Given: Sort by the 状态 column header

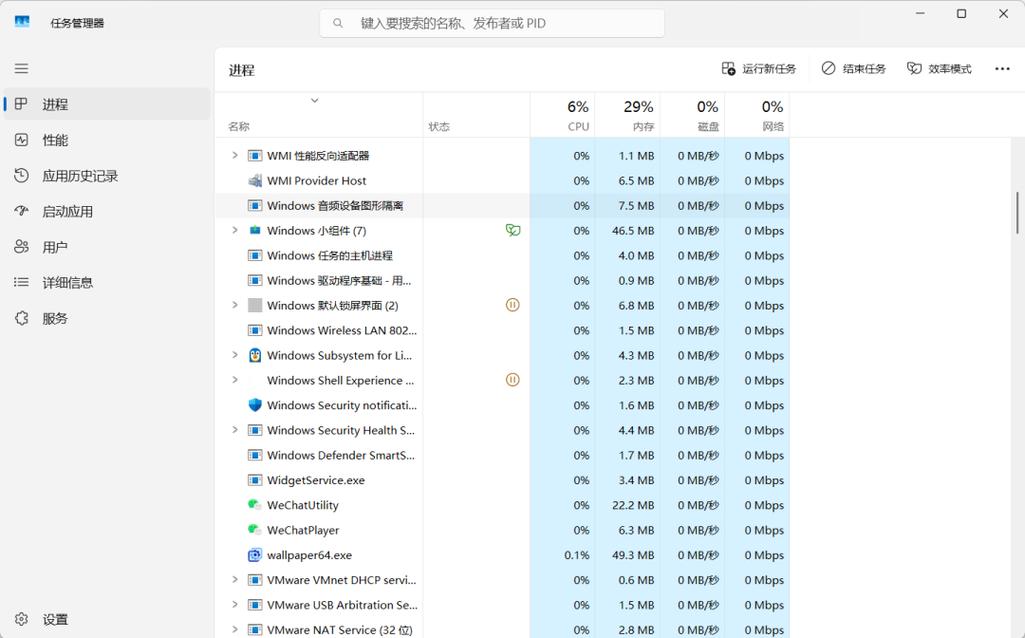Looking at the screenshot, I should click(x=476, y=115).
